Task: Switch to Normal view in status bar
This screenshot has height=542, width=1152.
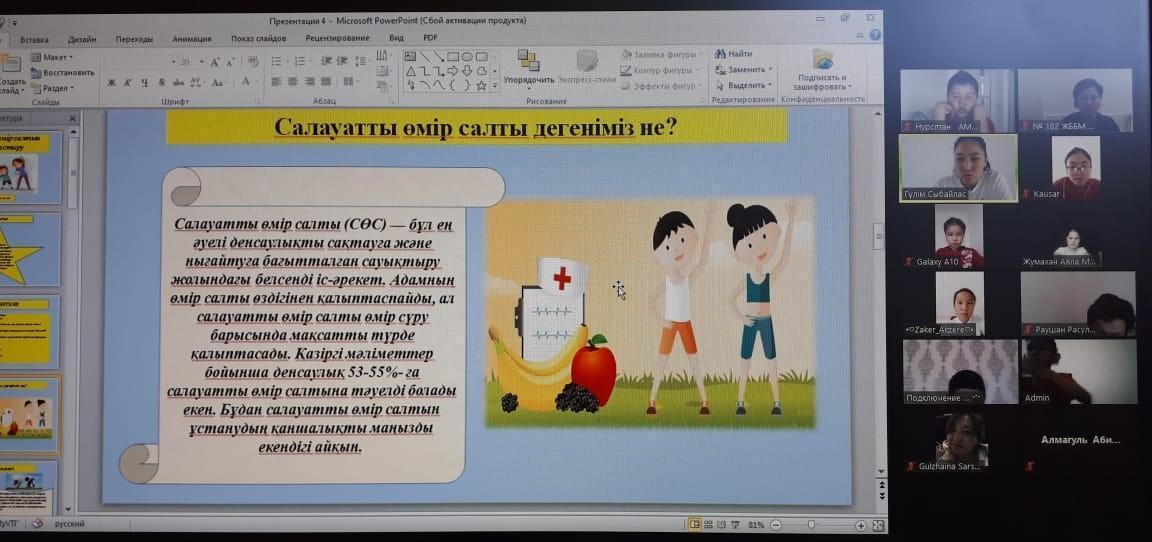Action: [695, 525]
